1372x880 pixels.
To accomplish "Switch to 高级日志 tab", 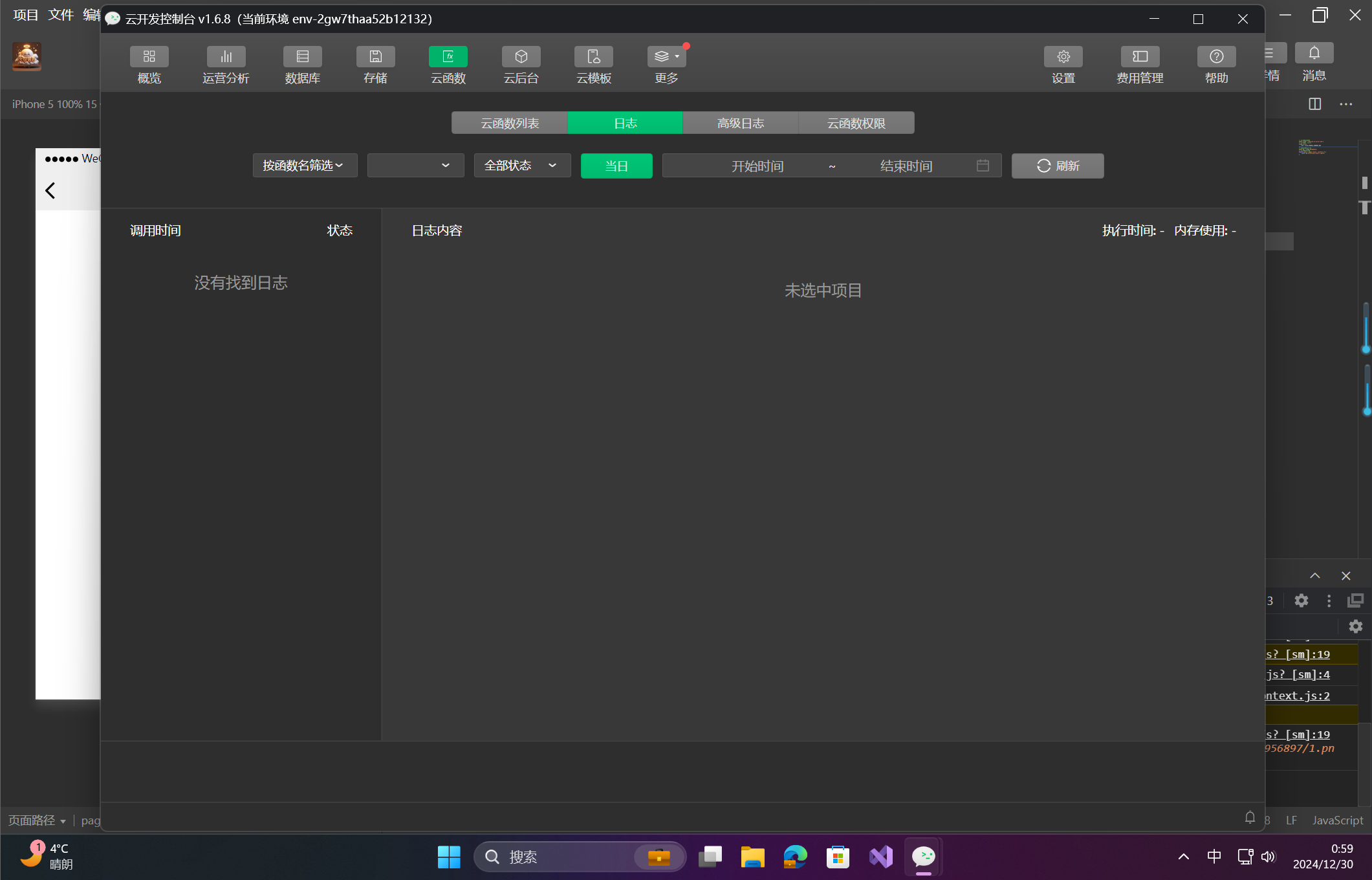I will tap(740, 123).
